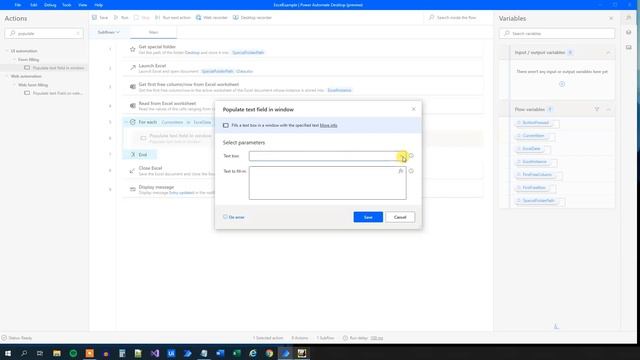640x360 pixels.
Task: Select the Close Excel action row
Action: [x=302, y=171]
